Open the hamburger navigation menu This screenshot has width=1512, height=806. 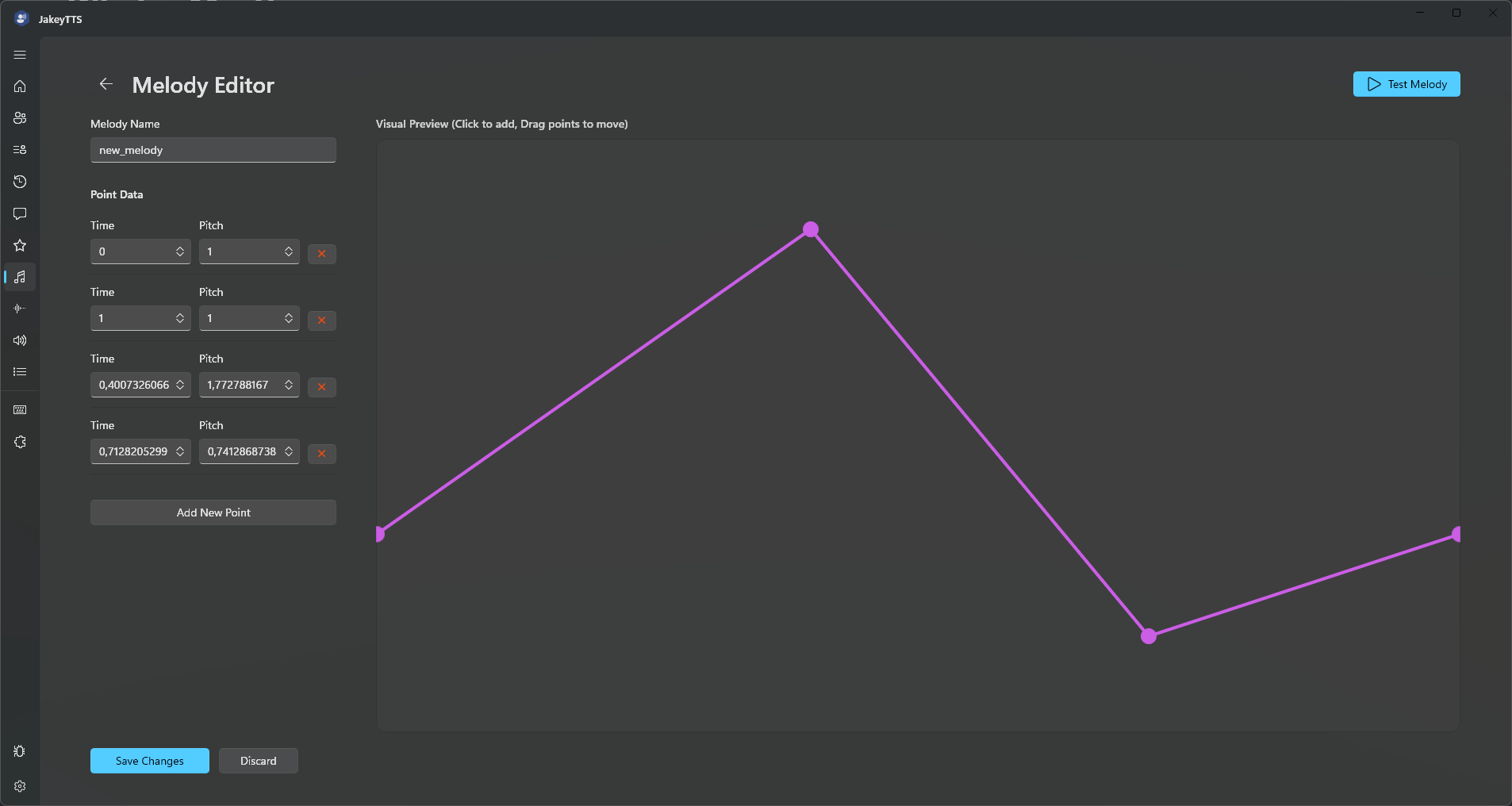[x=20, y=55]
